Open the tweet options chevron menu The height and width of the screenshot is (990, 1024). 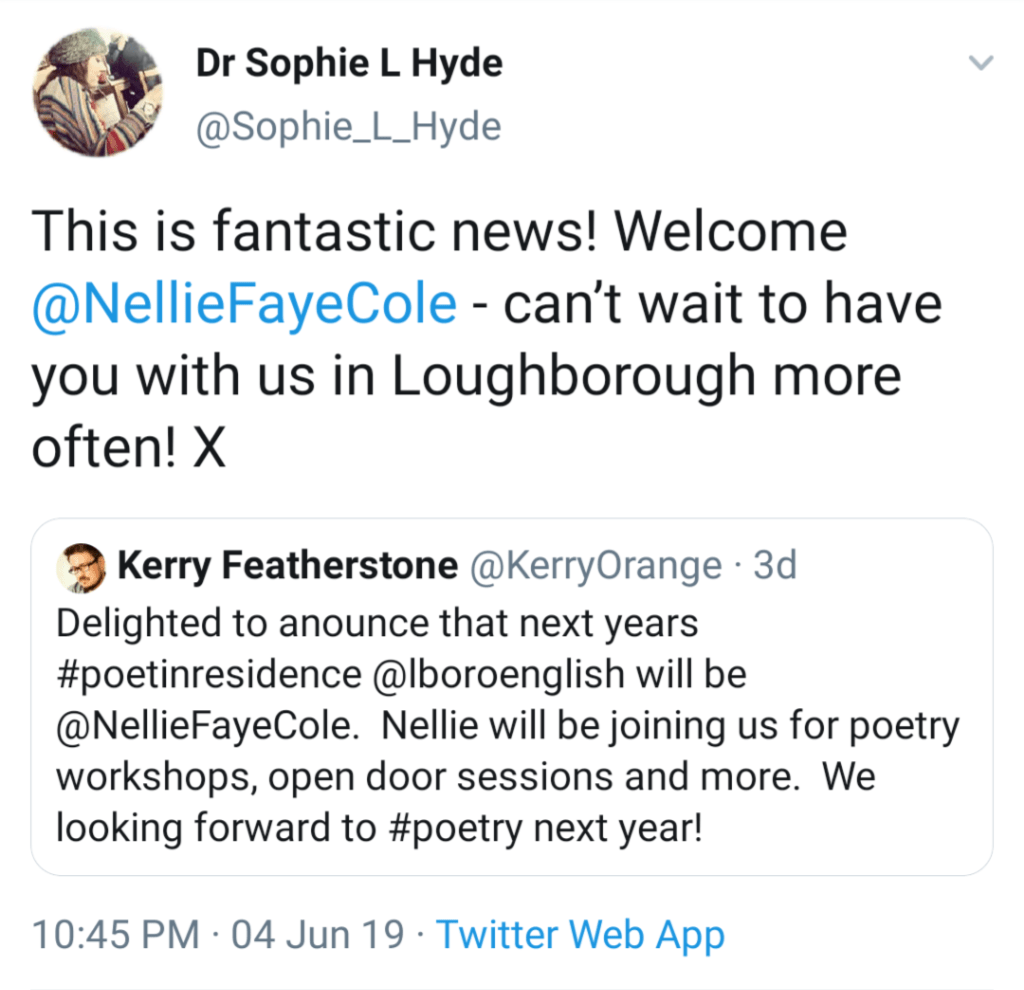tap(982, 64)
